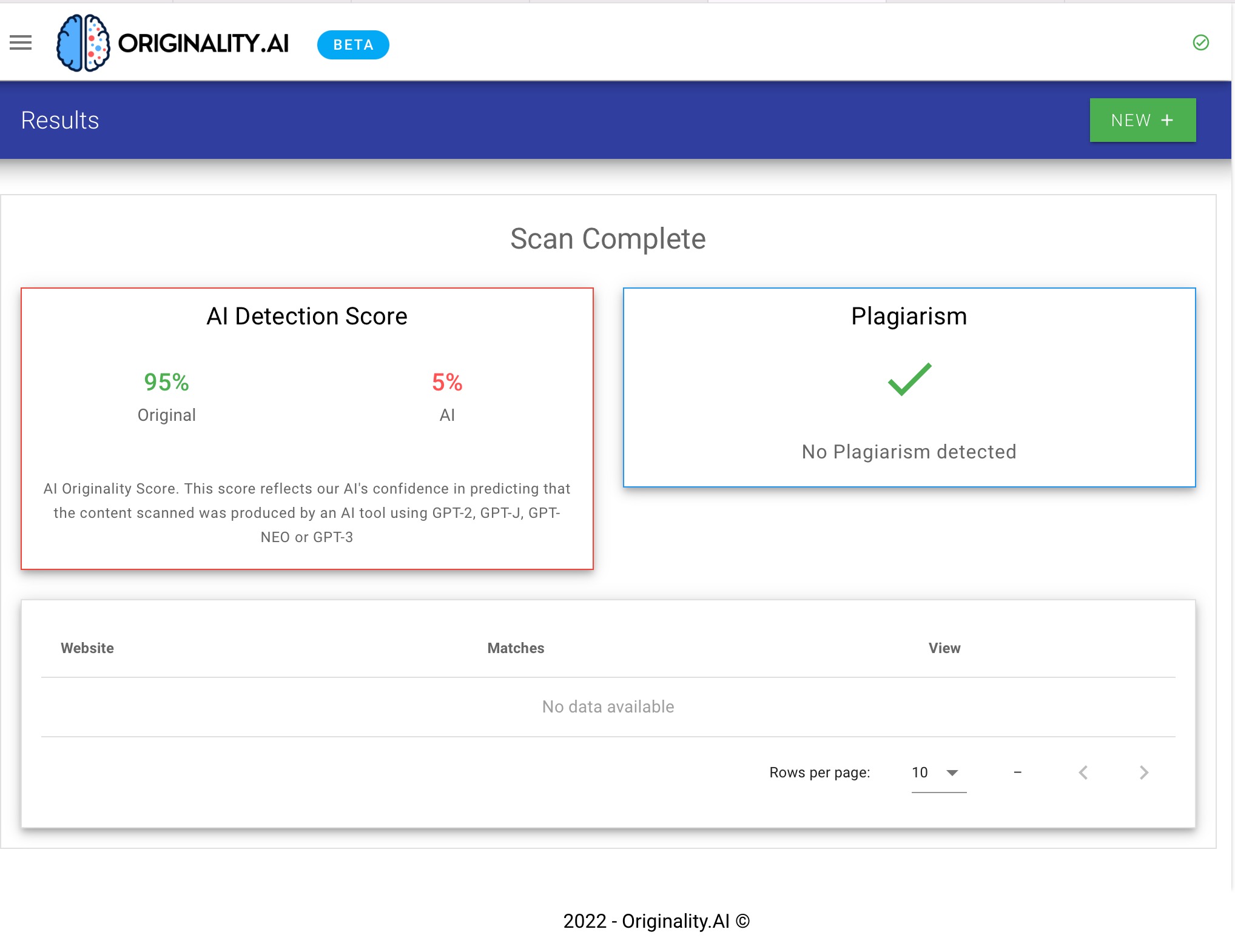Click the Results page heading
1235x952 pixels.
coord(60,120)
